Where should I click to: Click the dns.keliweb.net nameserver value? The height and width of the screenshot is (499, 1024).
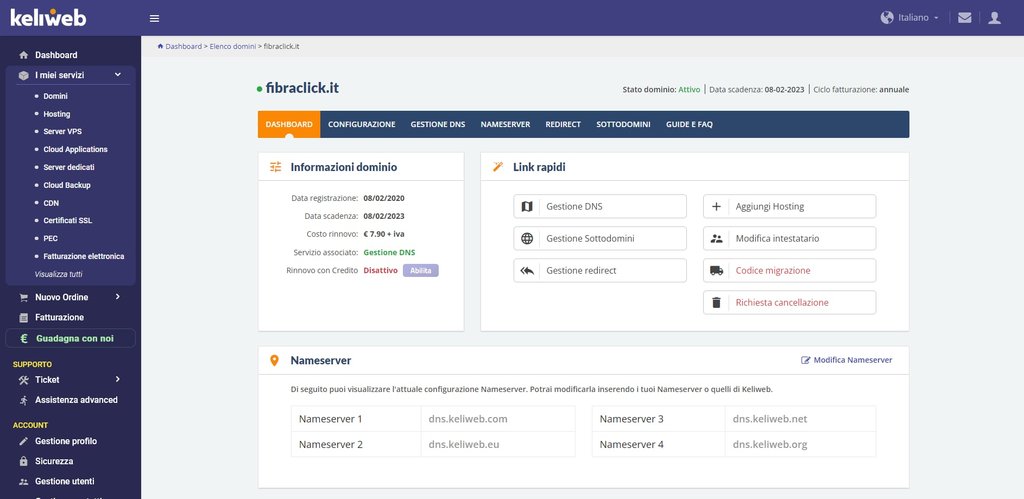(770, 419)
